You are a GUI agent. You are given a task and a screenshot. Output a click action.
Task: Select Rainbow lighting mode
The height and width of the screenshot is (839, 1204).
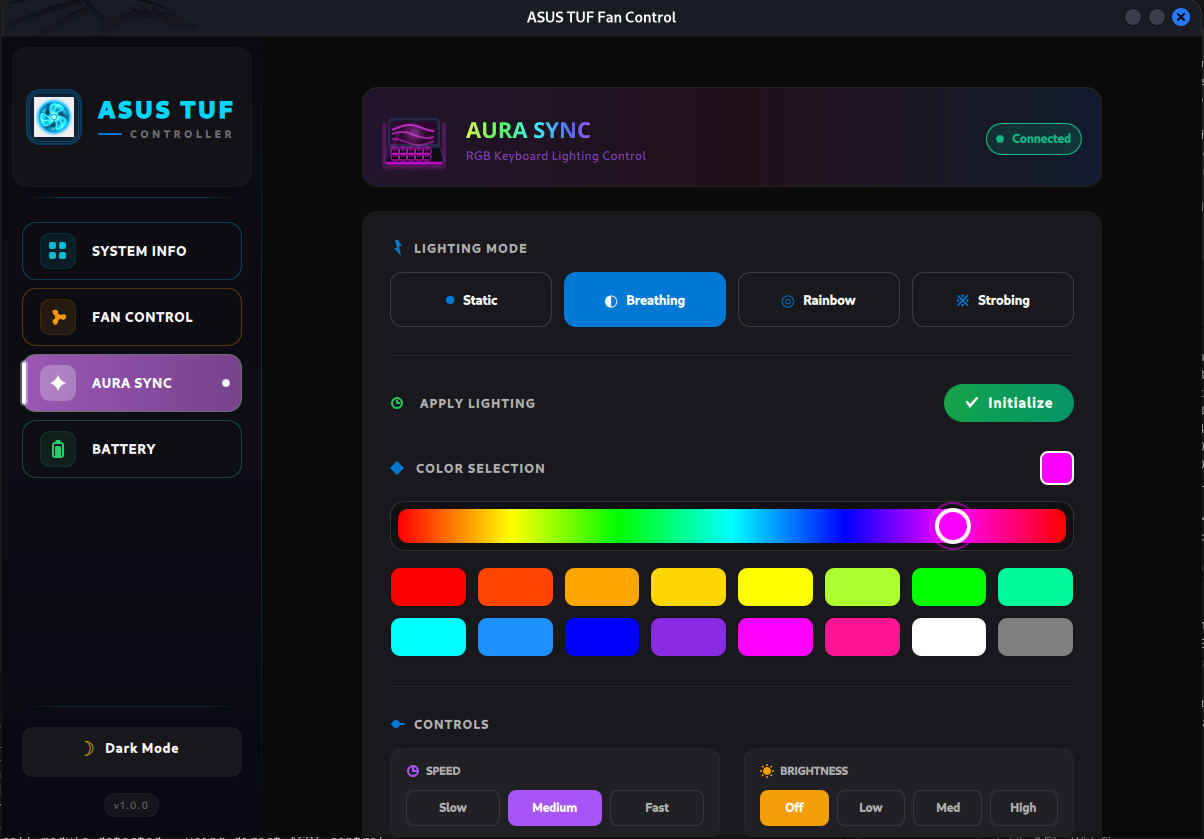click(x=819, y=300)
